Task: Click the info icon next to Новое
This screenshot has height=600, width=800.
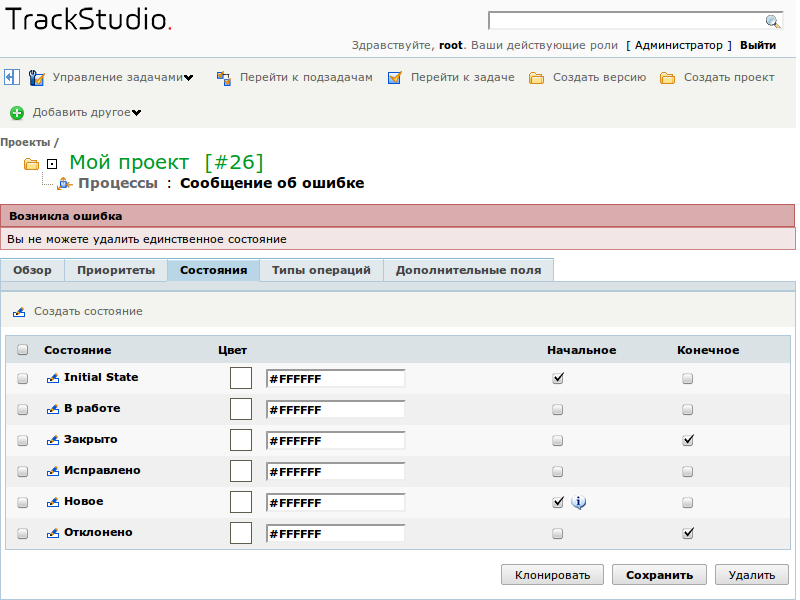Action: pos(579,502)
